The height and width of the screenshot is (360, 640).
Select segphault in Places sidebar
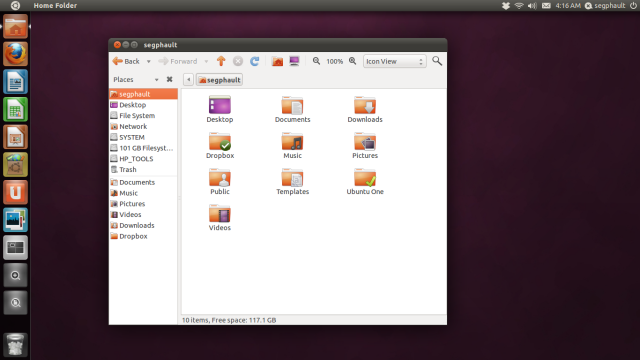143,94
